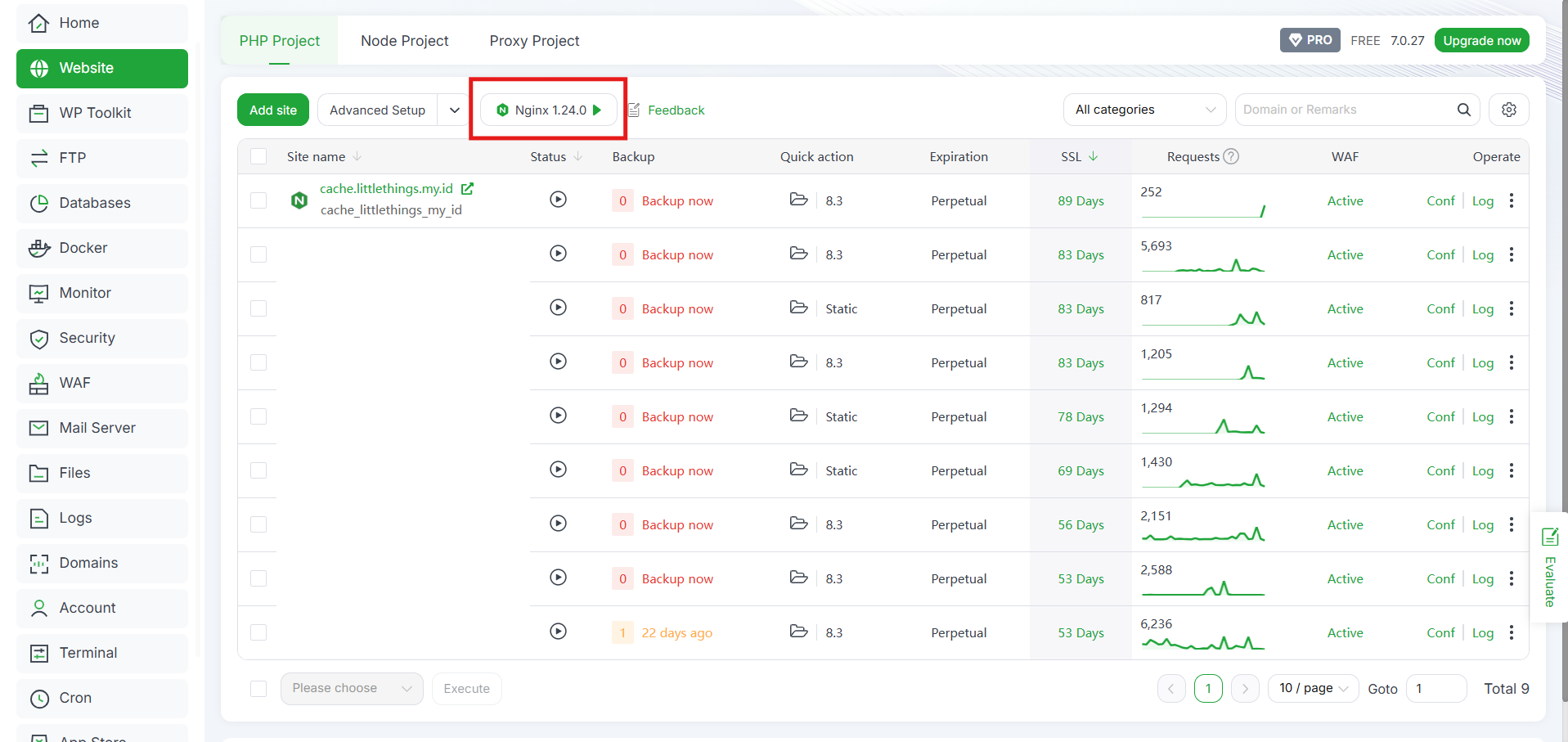Image resolution: width=1568 pixels, height=742 pixels.
Task: Check the checkbox of the 69 Days row
Action: (x=258, y=470)
